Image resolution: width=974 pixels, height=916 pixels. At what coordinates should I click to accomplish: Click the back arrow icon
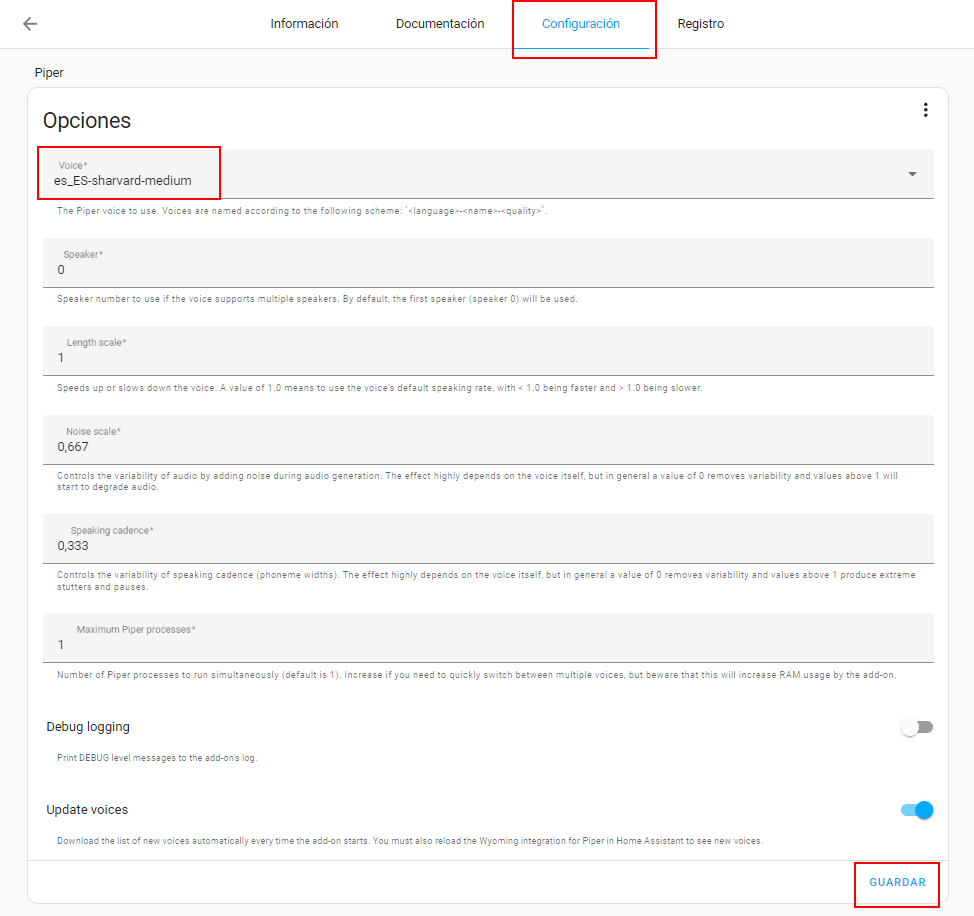(30, 24)
